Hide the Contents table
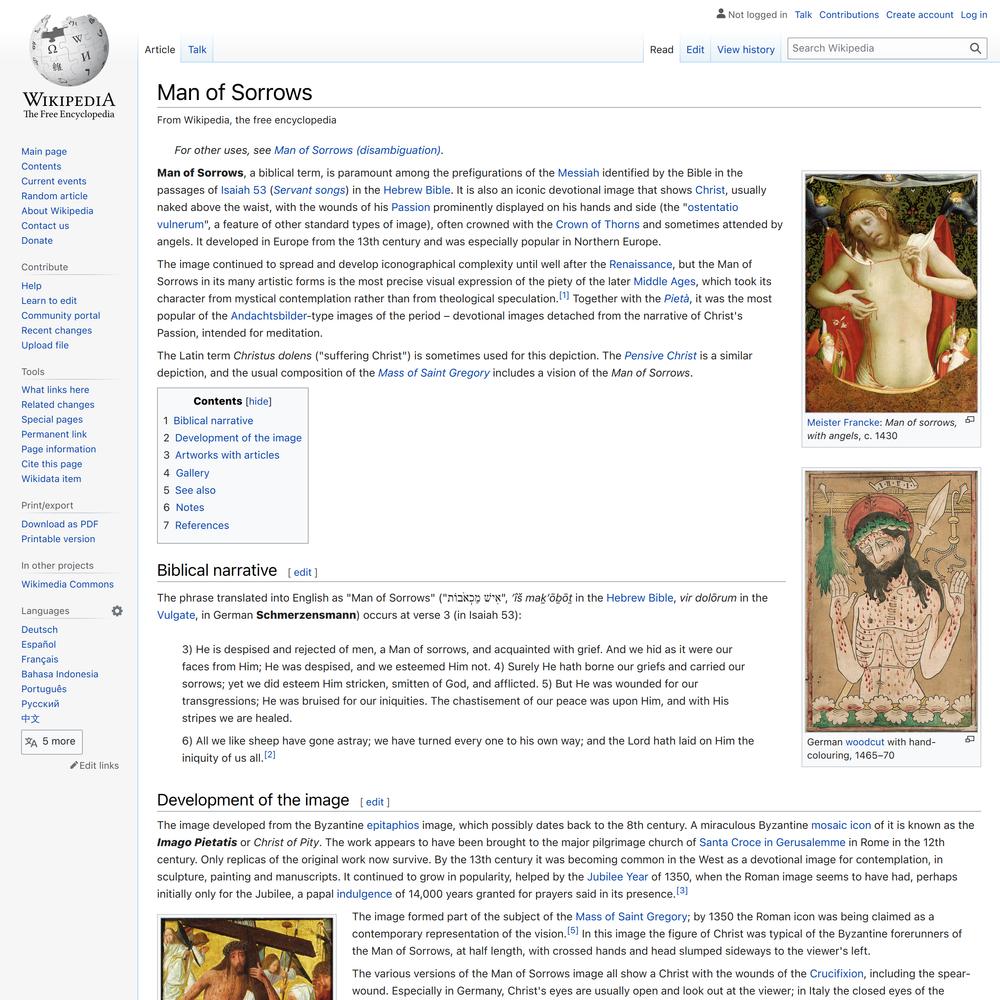Screen dimensions: 1000x1000 point(258,401)
